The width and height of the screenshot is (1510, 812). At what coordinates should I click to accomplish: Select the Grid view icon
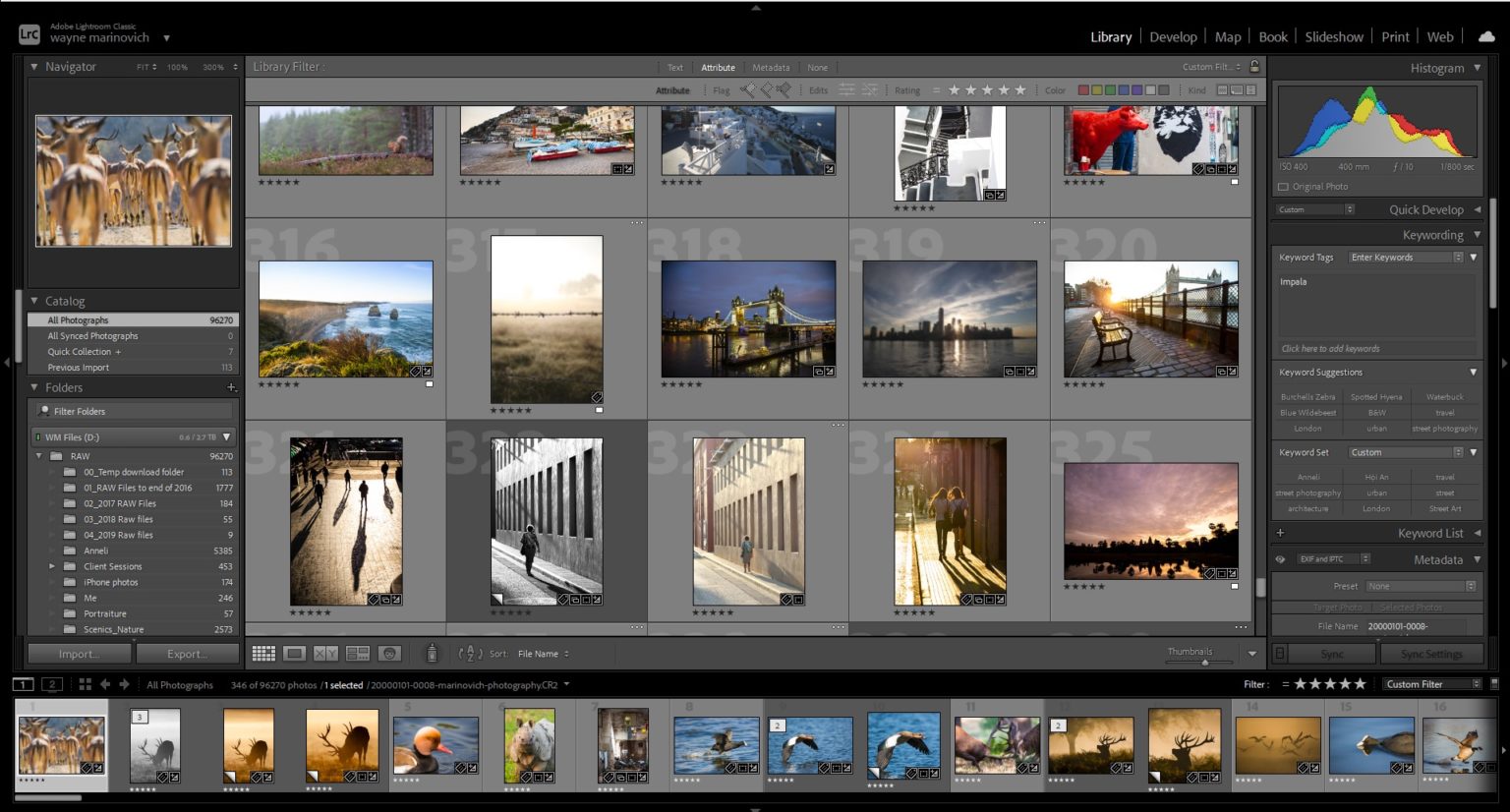(x=263, y=653)
